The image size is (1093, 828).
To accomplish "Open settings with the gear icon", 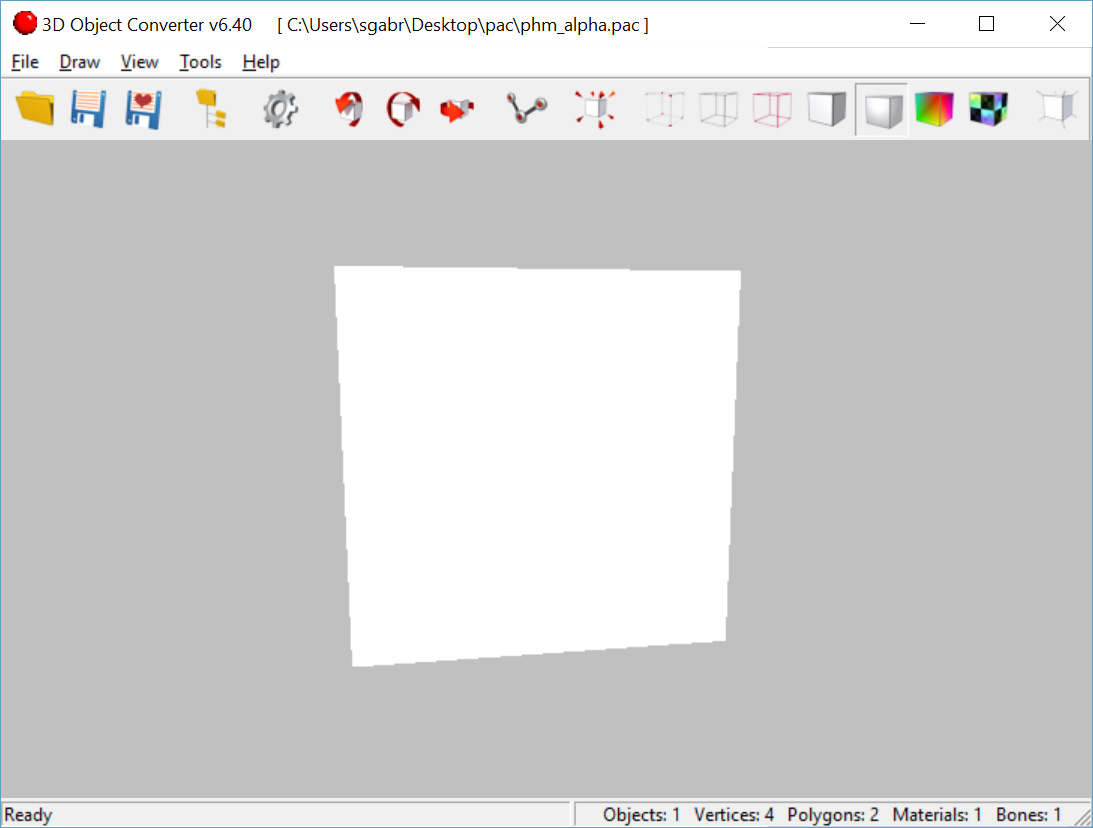I will [x=281, y=108].
